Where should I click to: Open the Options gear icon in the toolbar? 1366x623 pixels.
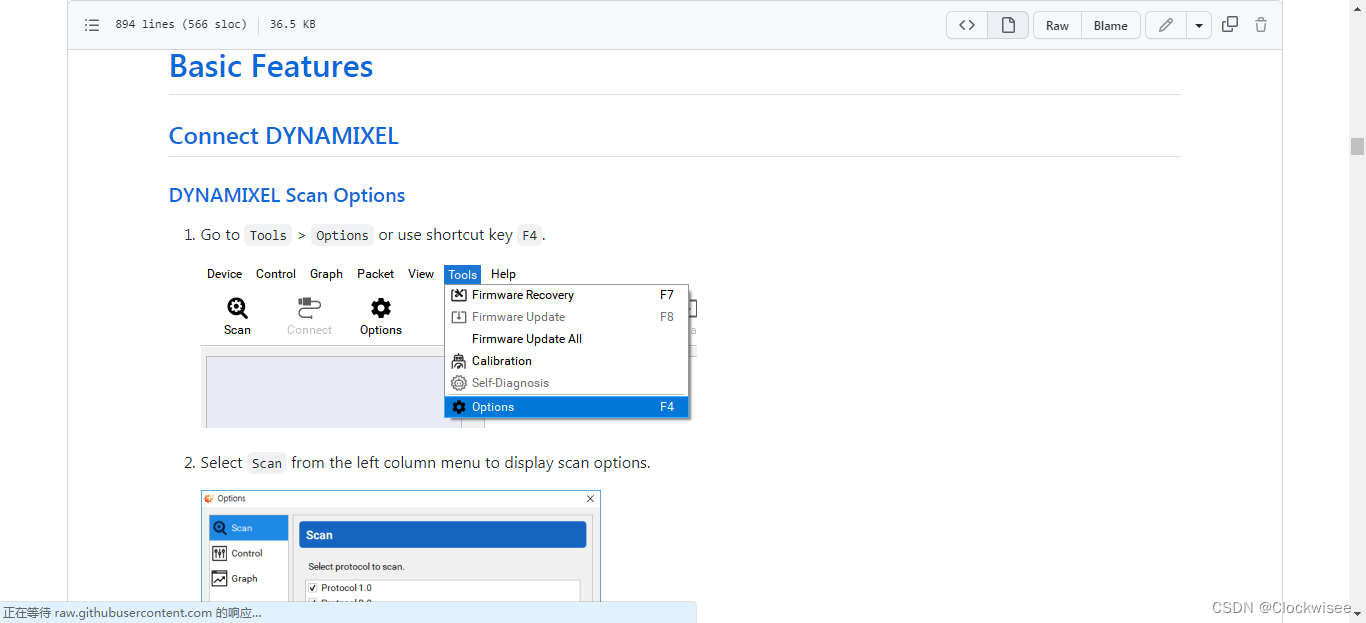(x=380, y=307)
